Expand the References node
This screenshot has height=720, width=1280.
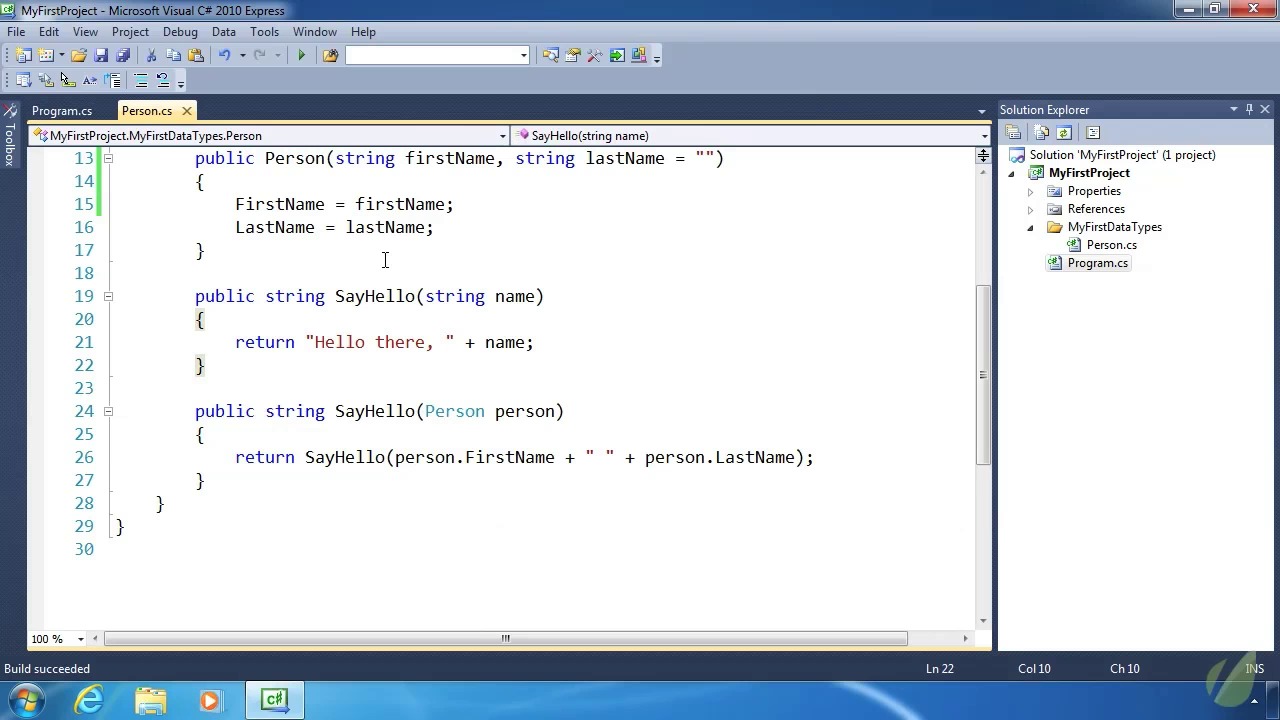(x=1030, y=209)
